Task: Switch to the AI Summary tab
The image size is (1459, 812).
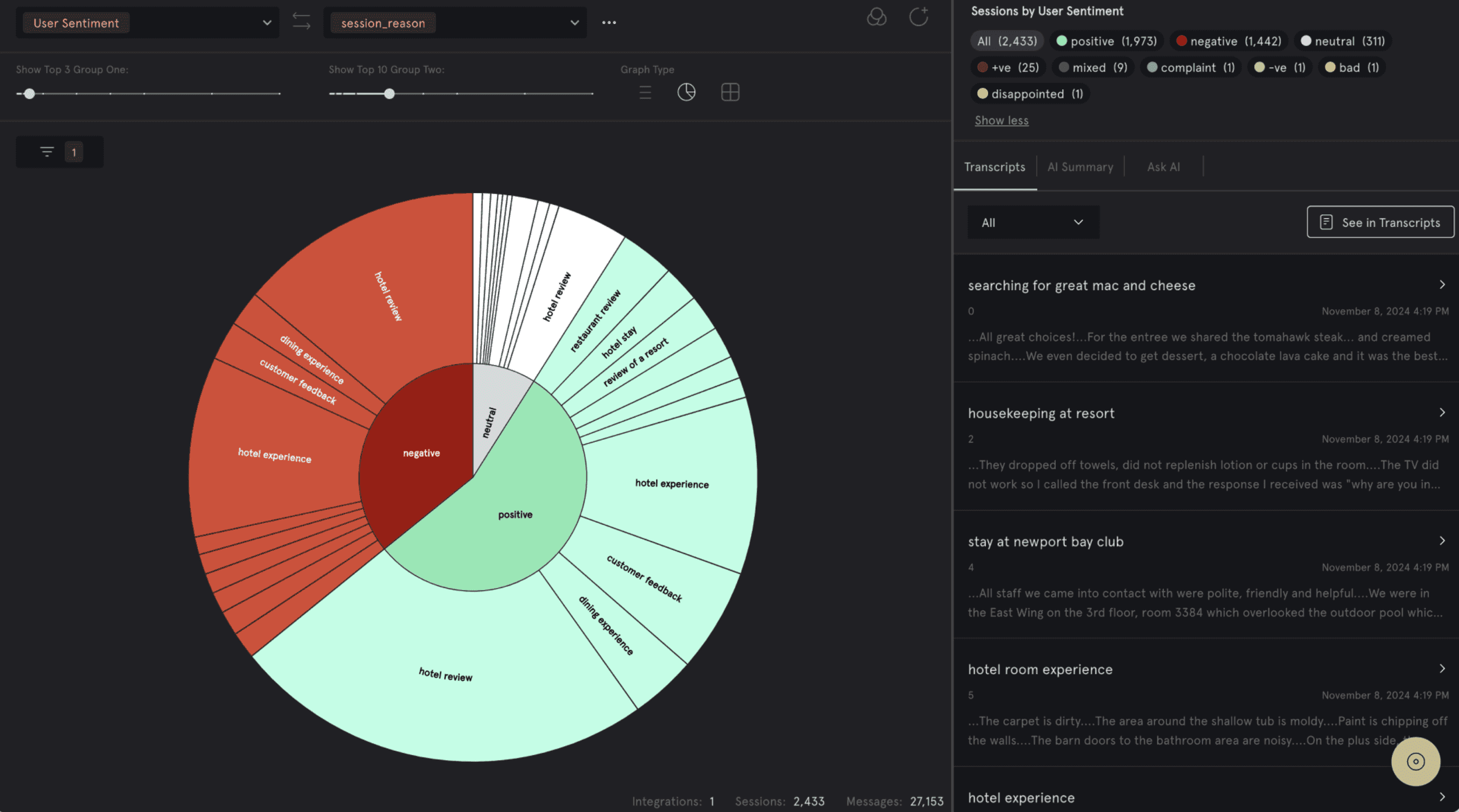Action: click(1080, 167)
